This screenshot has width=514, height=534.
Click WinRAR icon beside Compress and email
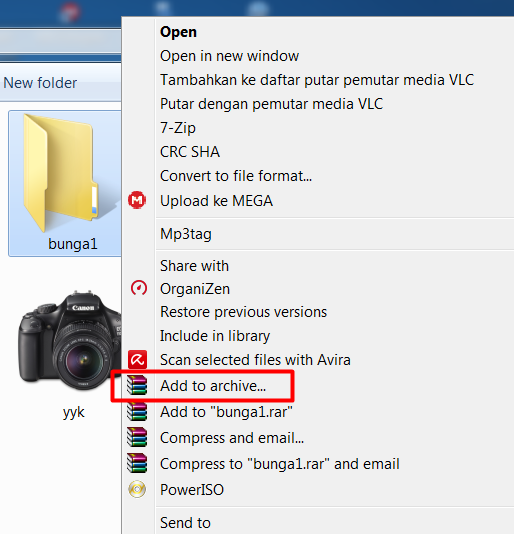point(137,438)
